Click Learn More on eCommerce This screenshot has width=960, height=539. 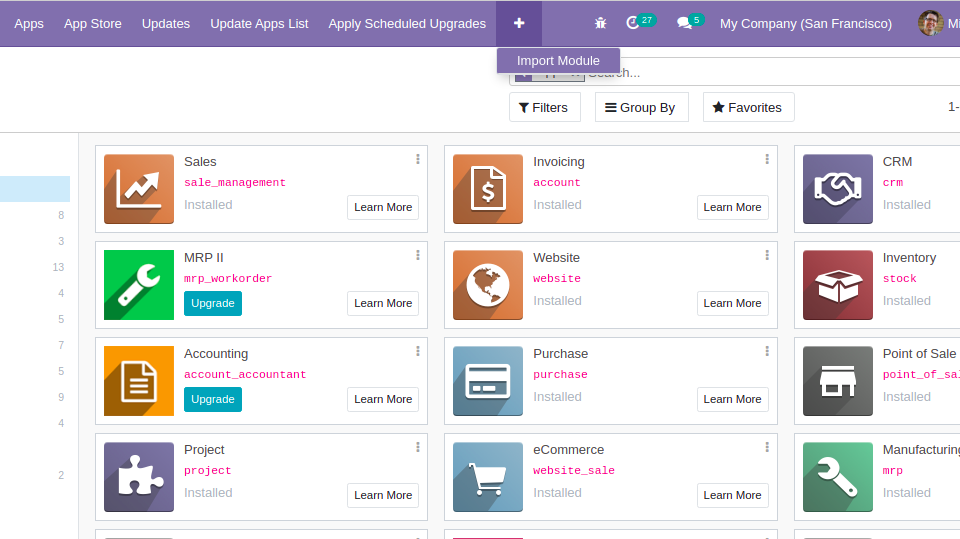(732, 495)
